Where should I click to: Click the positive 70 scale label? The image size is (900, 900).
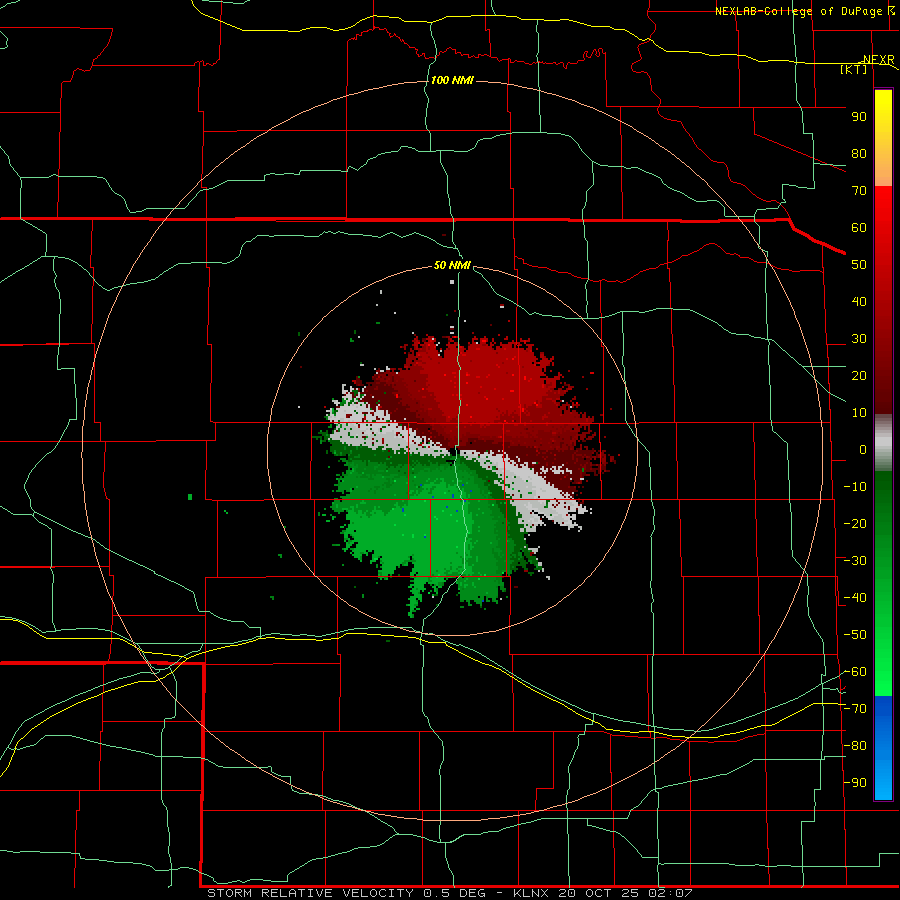pos(859,191)
